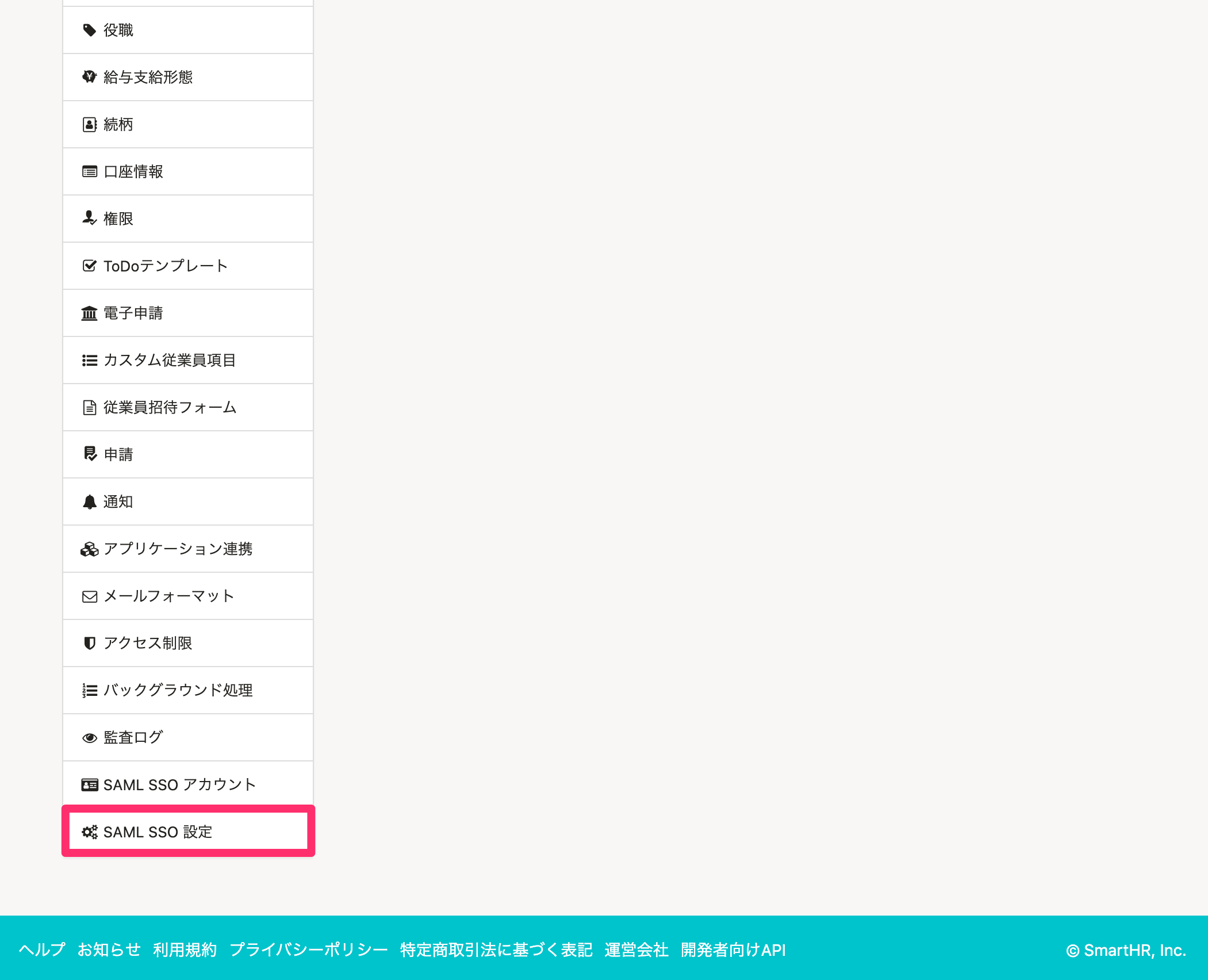The image size is (1208, 980).
Task: View the 監査ログ page
Action: point(188,737)
